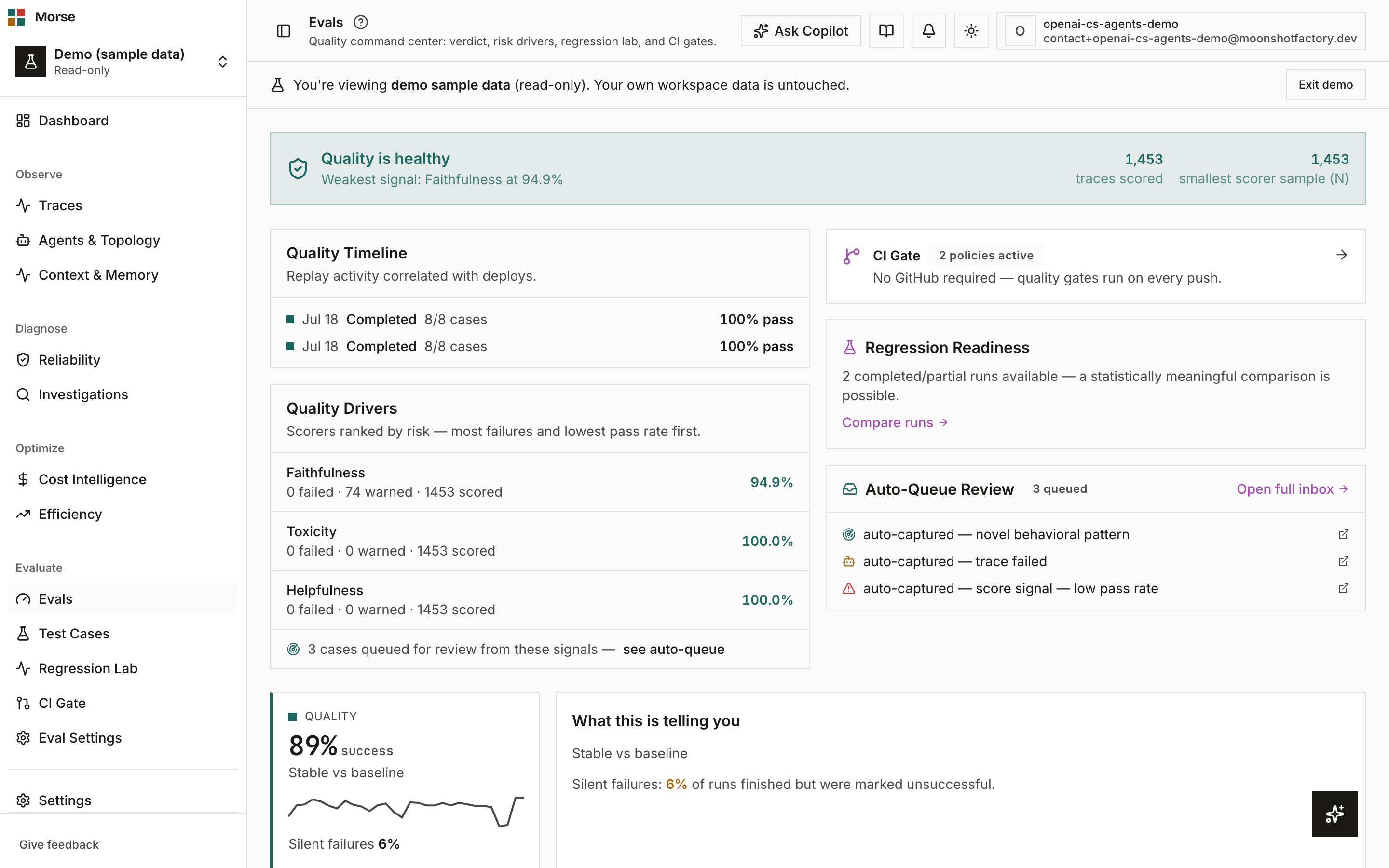Click the 3 queued badge
The height and width of the screenshot is (868, 1389).
pos(1060,489)
